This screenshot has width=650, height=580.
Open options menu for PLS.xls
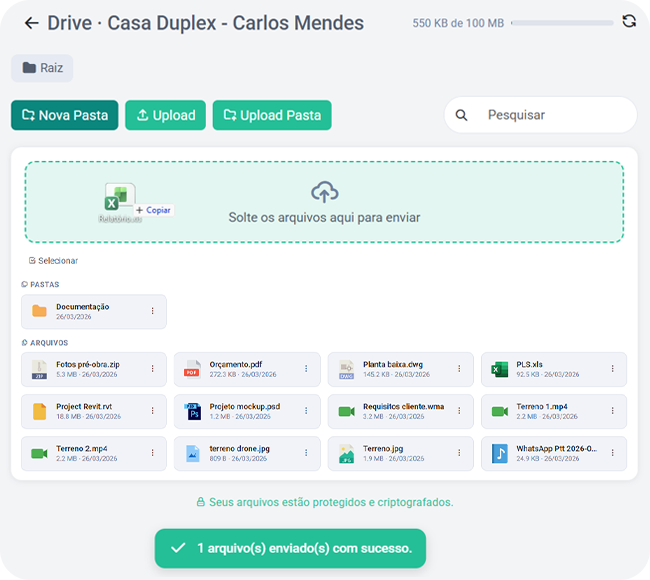click(x=612, y=369)
